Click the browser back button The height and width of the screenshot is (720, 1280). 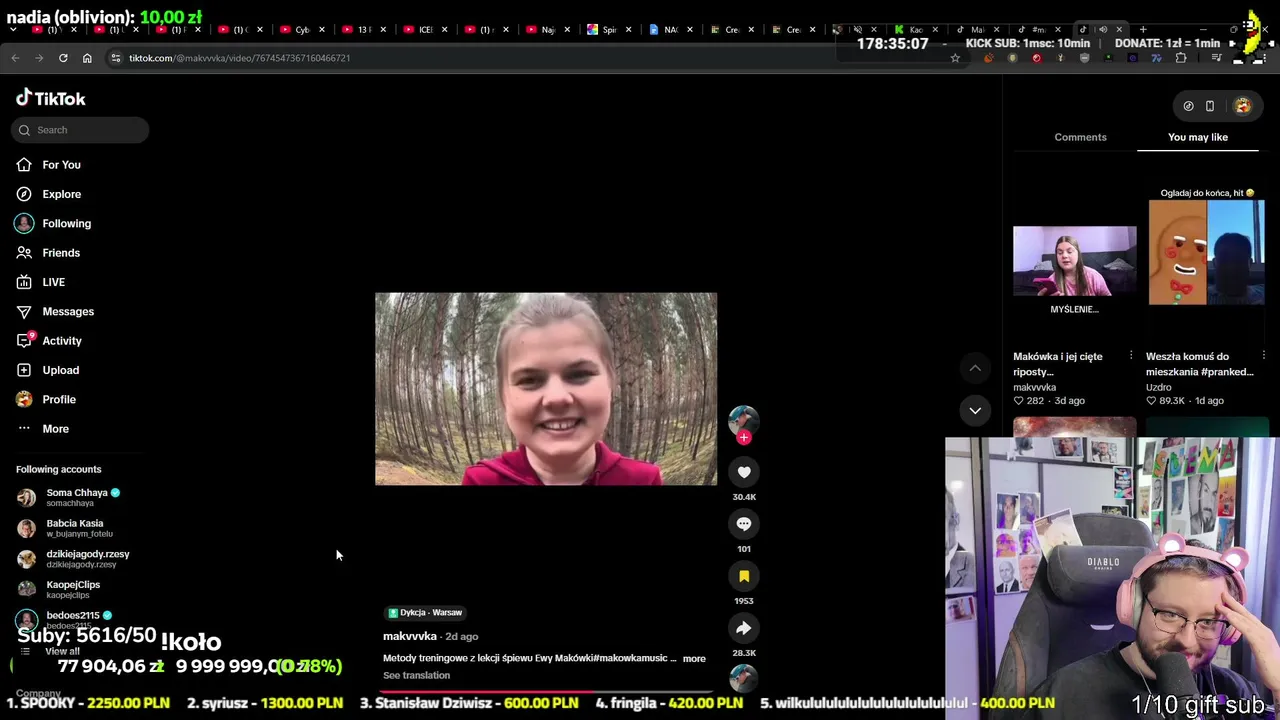point(15,58)
